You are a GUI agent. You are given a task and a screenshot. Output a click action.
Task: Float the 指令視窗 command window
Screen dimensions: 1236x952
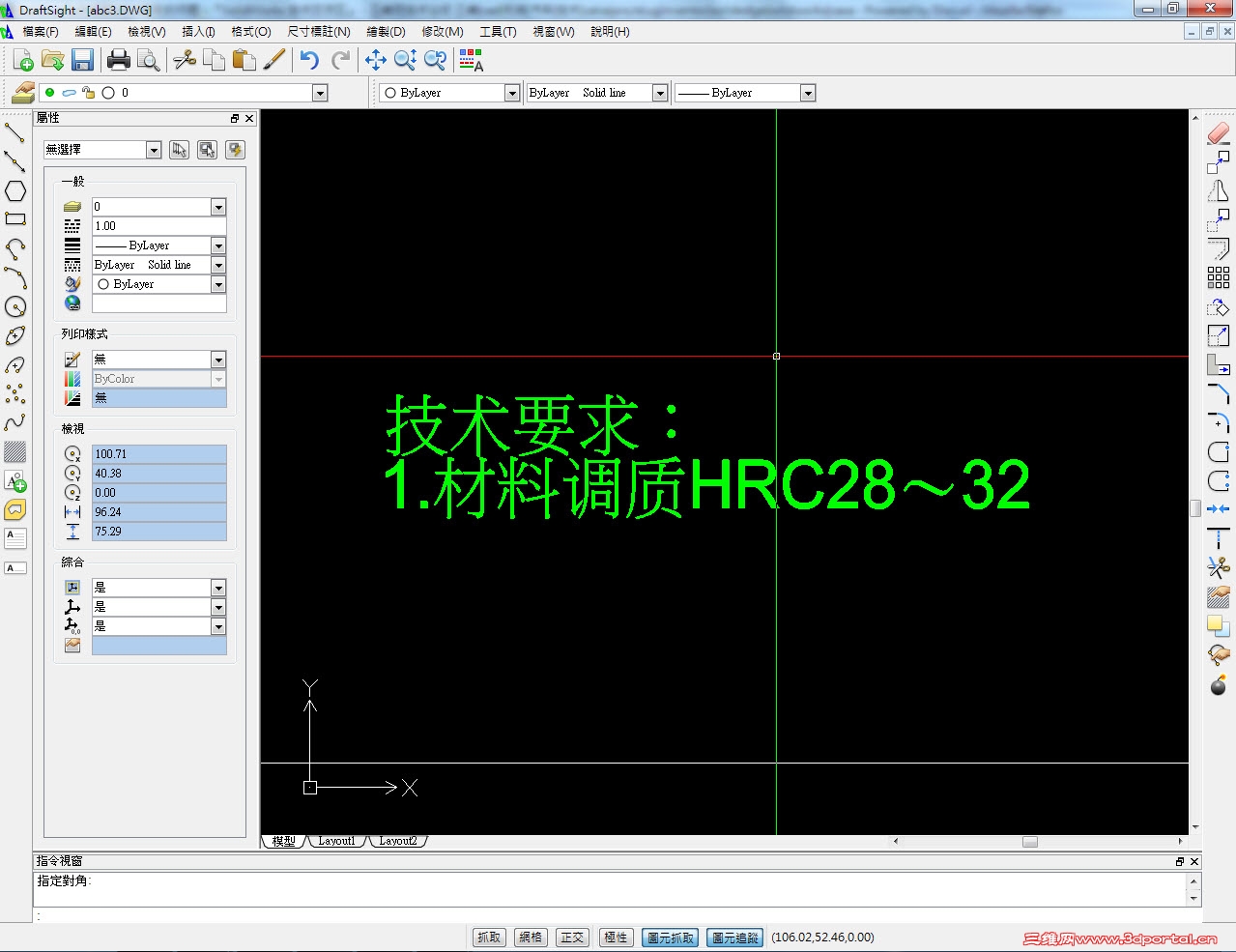1180,861
